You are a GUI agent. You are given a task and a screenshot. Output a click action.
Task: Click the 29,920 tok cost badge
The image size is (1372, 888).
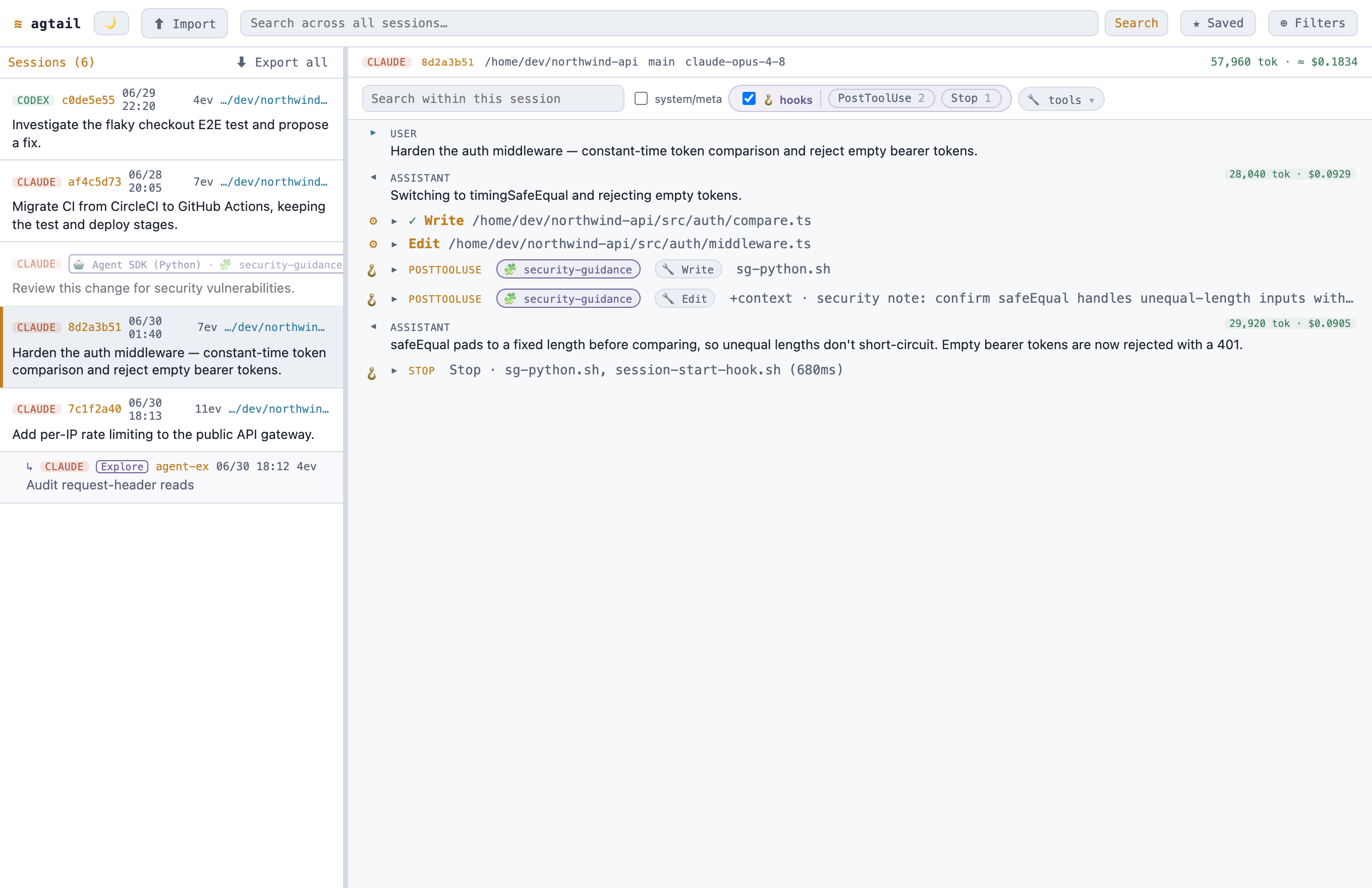(1290, 323)
